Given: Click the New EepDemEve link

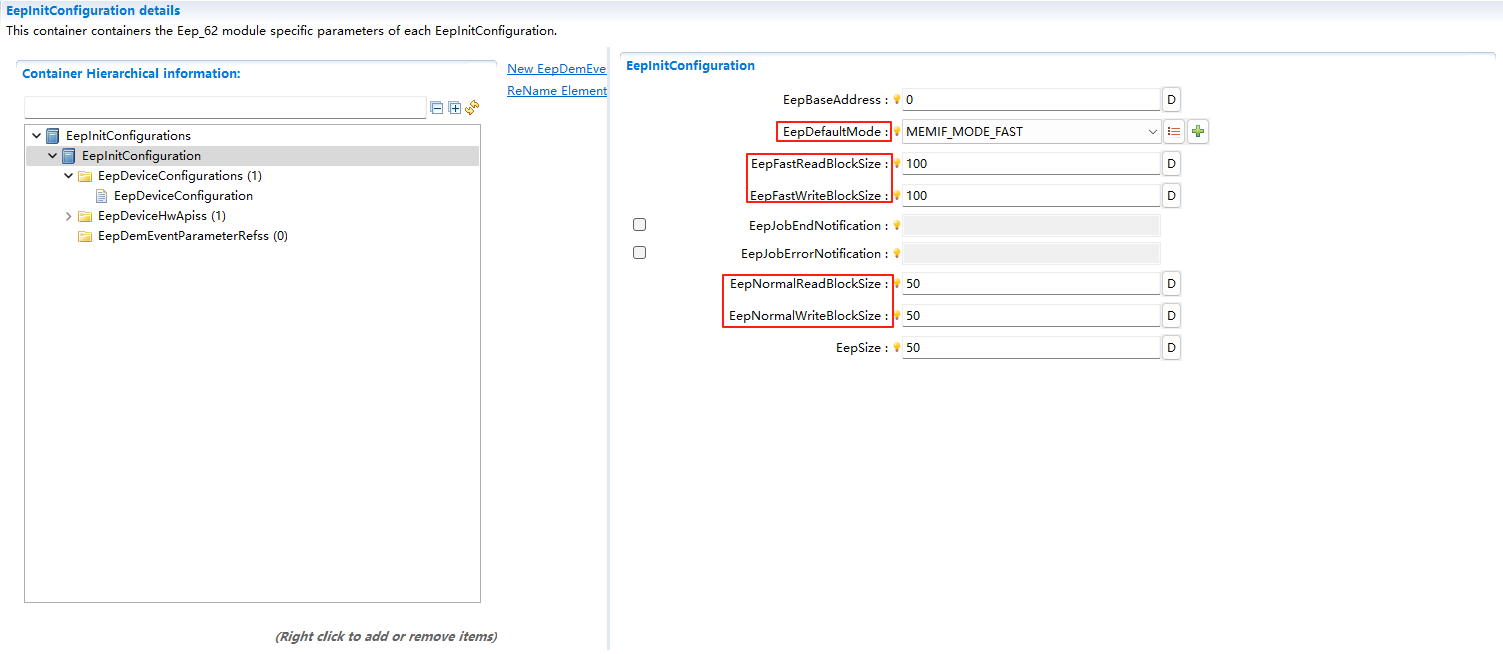Looking at the screenshot, I should point(556,69).
